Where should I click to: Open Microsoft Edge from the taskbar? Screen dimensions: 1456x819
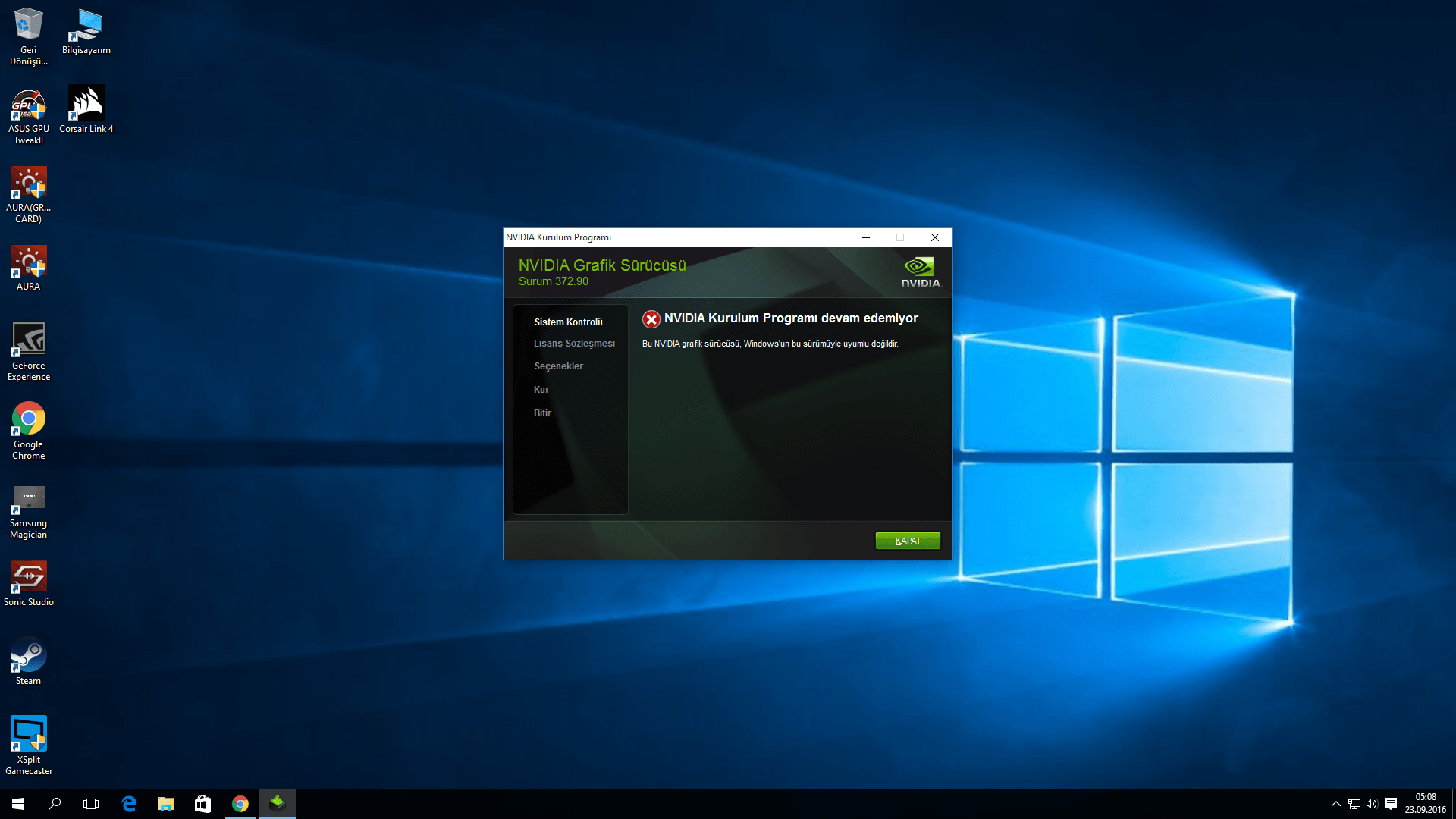click(x=129, y=804)
